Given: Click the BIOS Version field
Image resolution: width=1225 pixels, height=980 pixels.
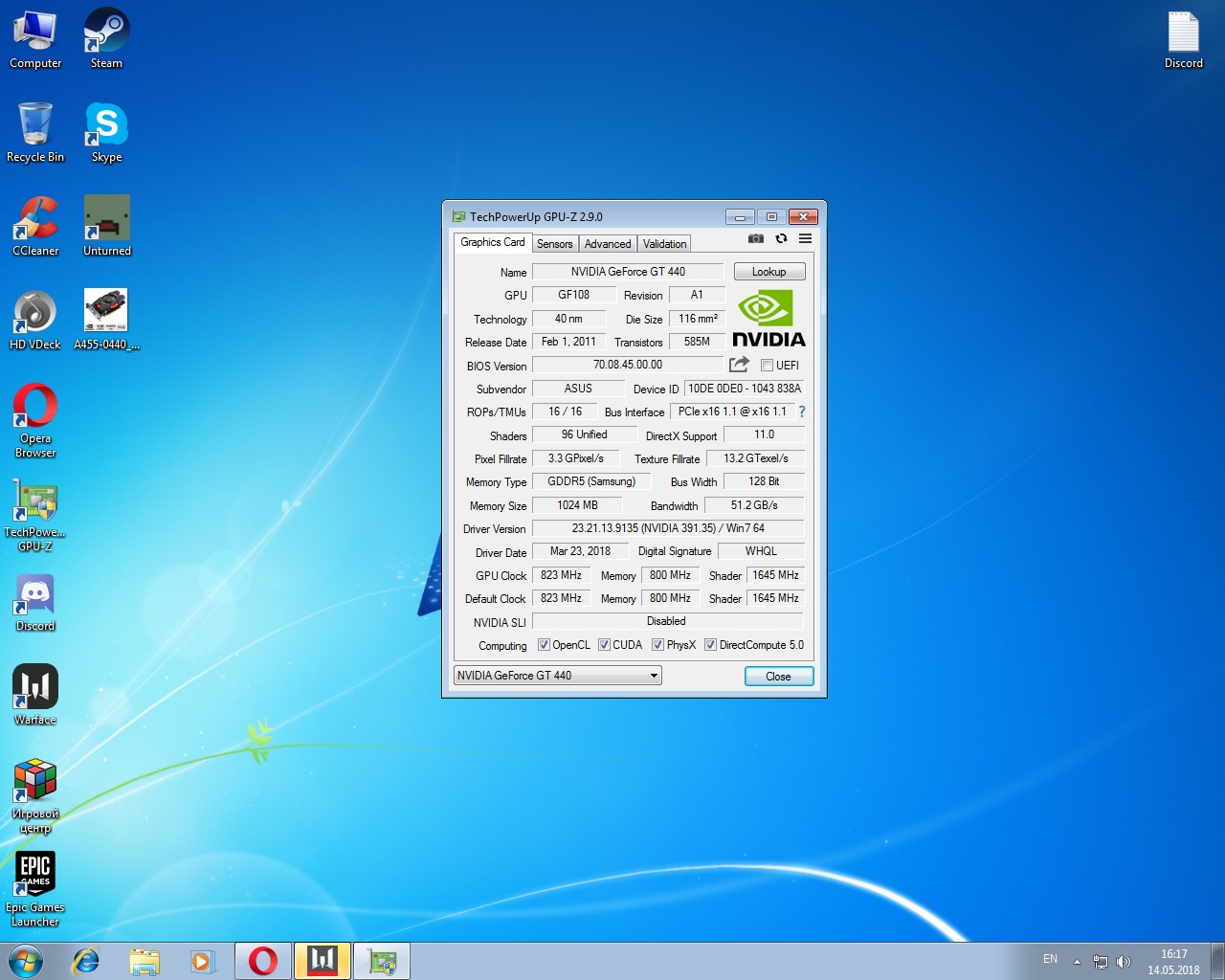Looking at the screenshot, I should pos(628,365).
